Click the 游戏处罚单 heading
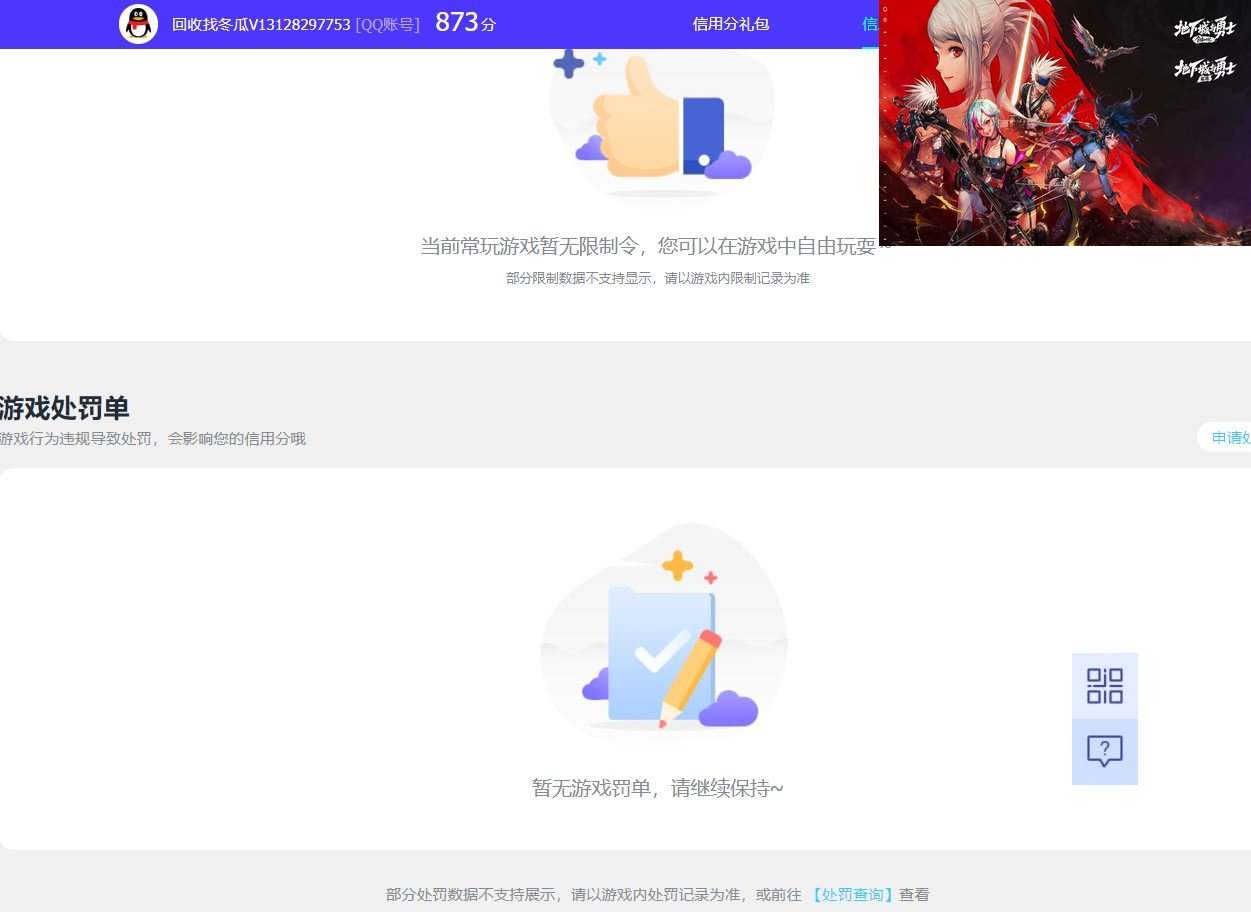1251x912 pixels. (64, 408)
